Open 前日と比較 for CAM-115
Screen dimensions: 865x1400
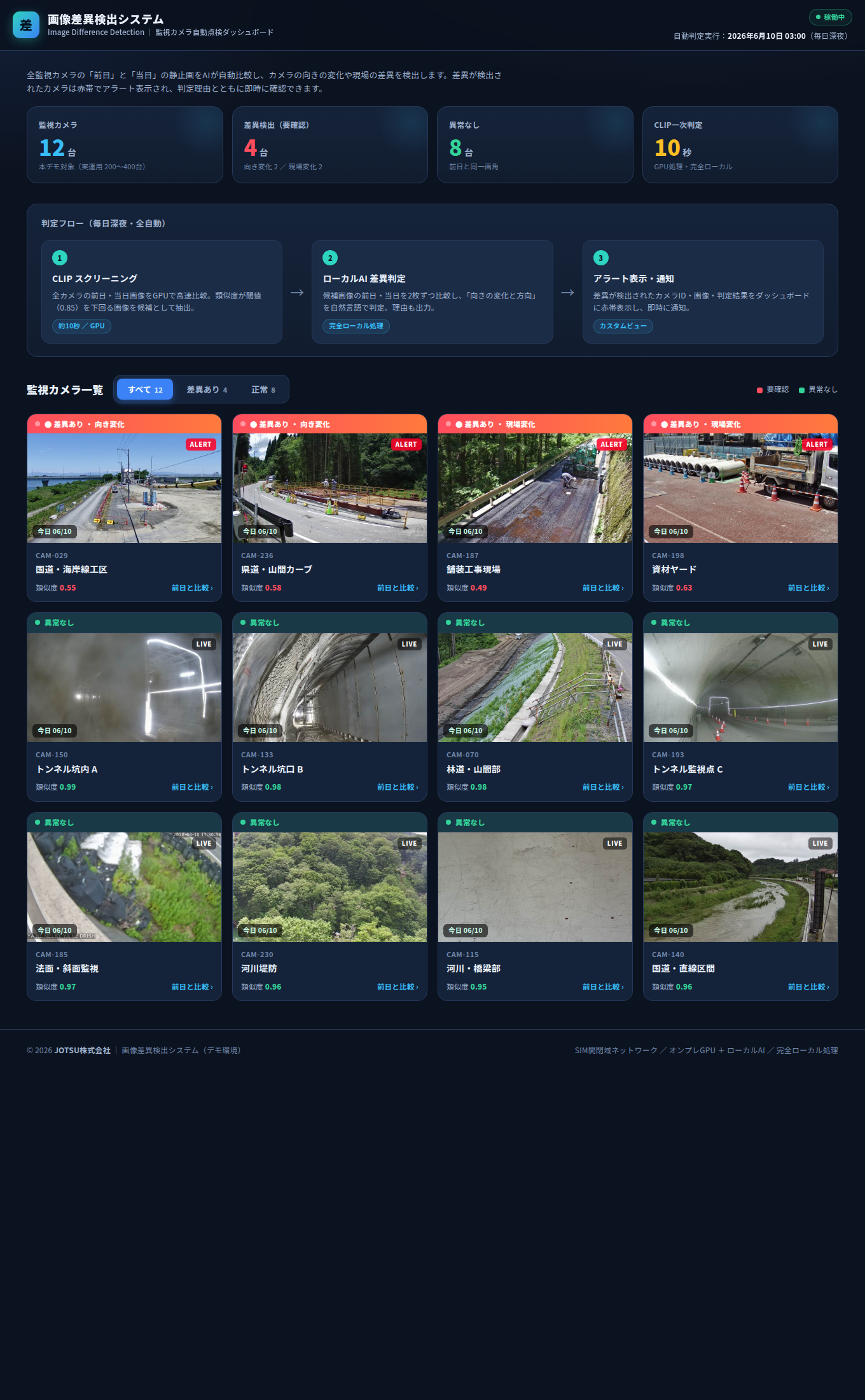603,987
